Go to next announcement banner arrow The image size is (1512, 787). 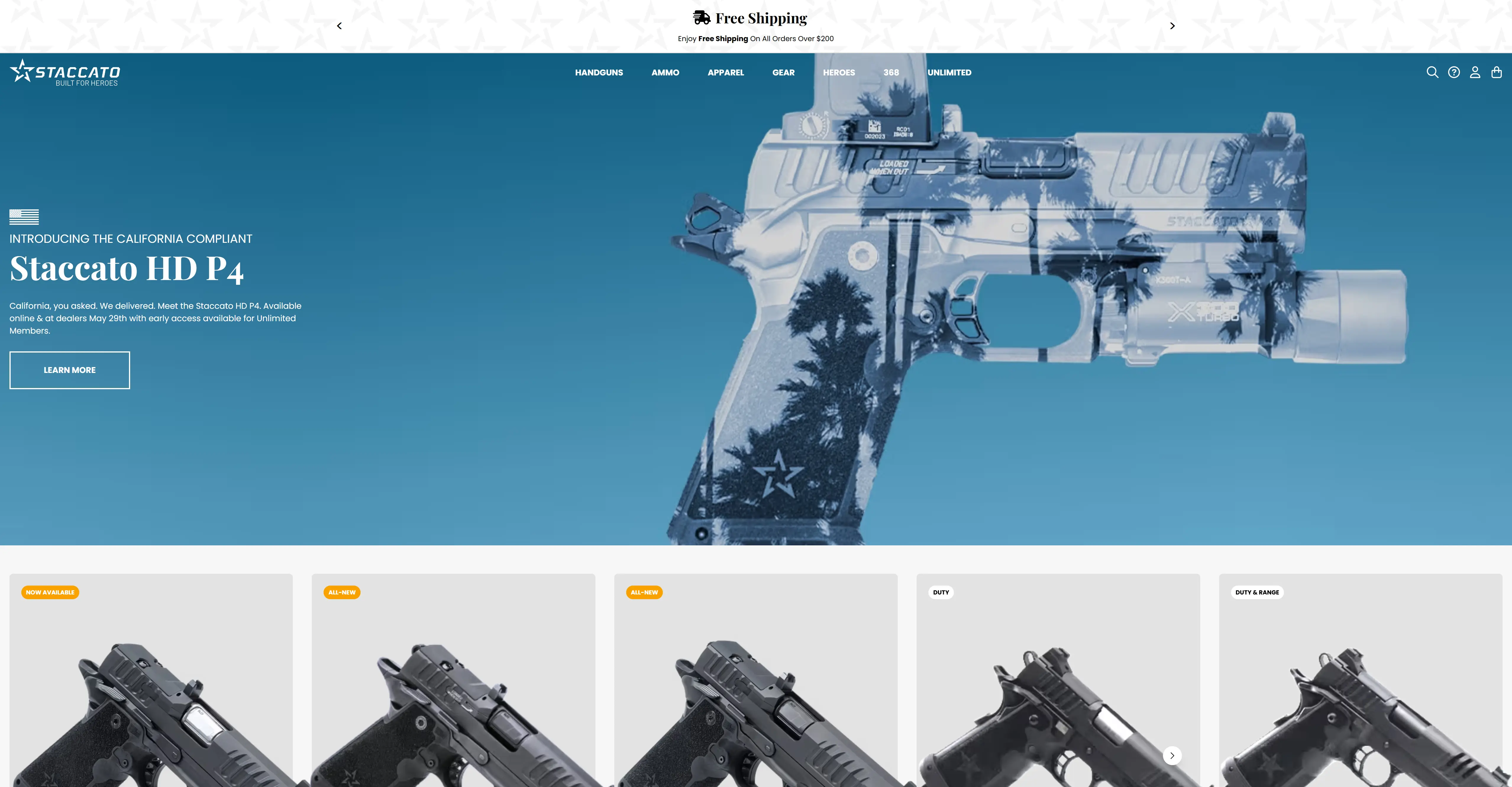[x=1172, y=26]
